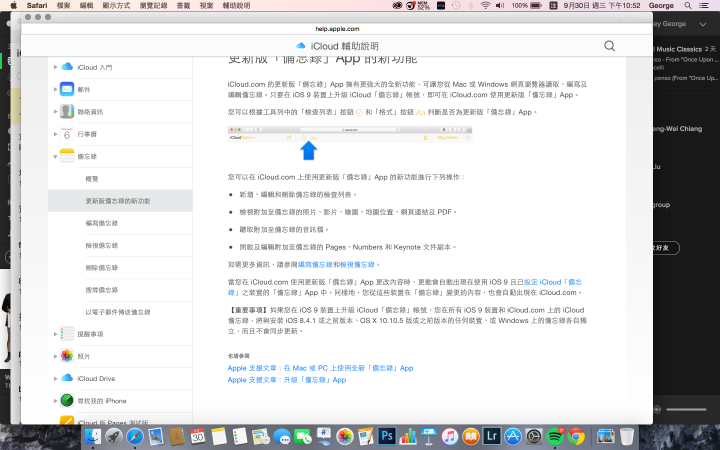Click the Notes 備忘錄 icon in sidebar
The height and width of the screenshot is (450, 720).
(67, 156)
